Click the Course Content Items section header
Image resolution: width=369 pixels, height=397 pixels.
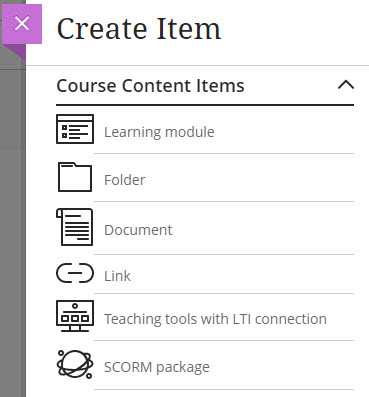click(150, 86)
